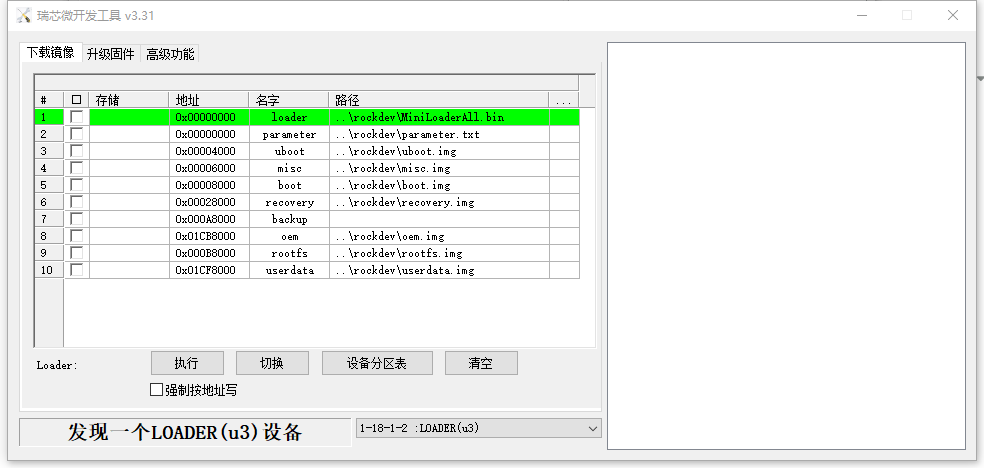Screen dimensions: 984x468
Task: Select the MiniLoaderAll.bin path cell
Action: (x=439, y=117)
